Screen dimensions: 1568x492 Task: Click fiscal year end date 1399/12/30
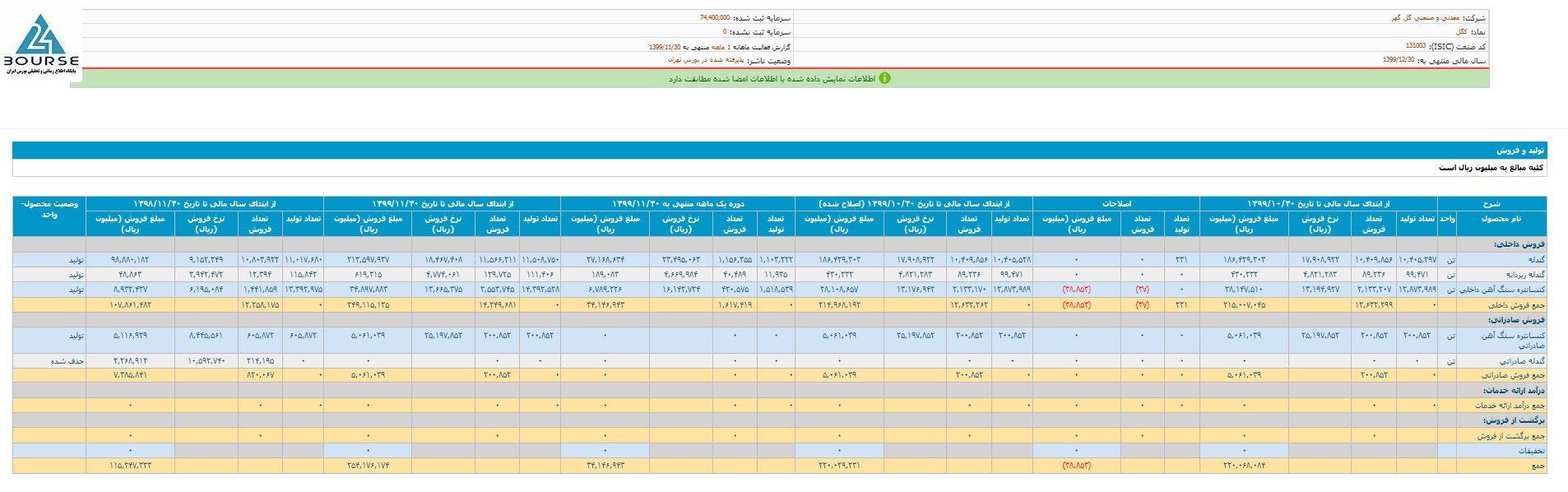click(x=1399, y=60)
